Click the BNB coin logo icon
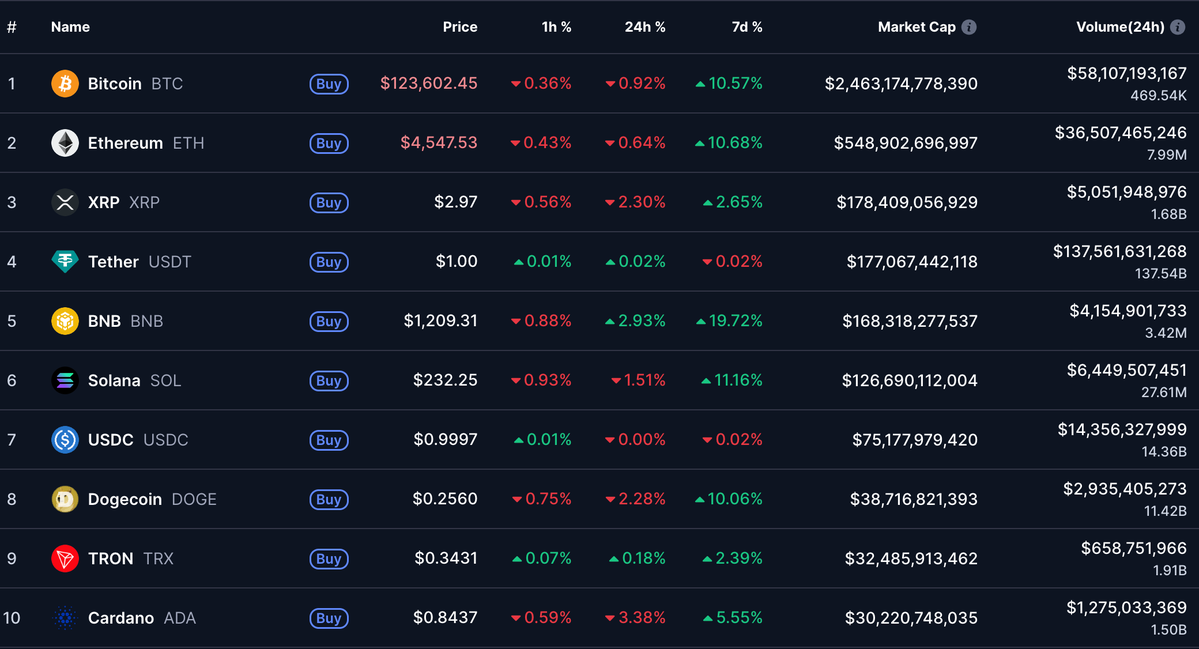 point(65,321)
